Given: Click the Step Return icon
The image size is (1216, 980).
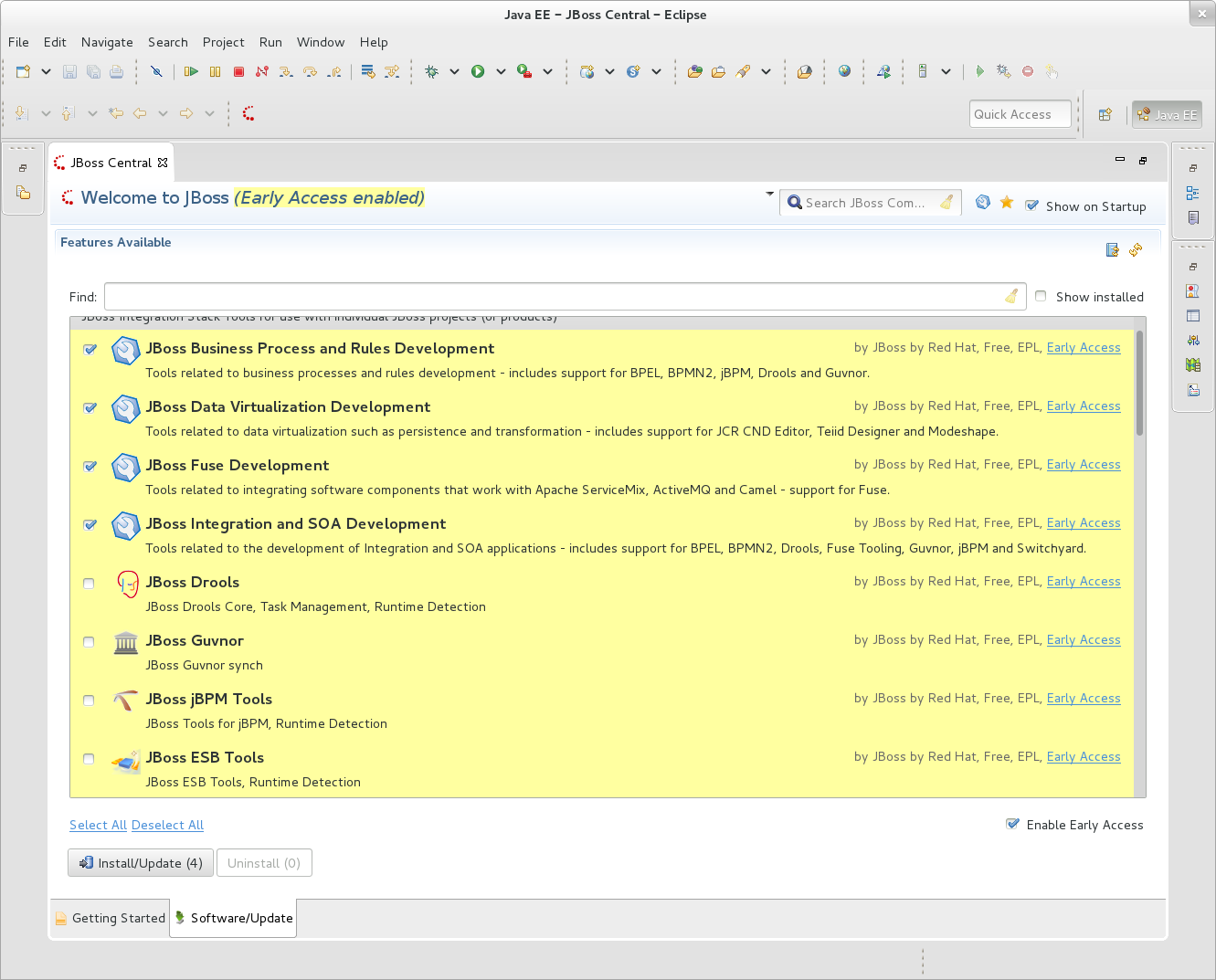Looking at the screenshot, I should pos(335,71).
